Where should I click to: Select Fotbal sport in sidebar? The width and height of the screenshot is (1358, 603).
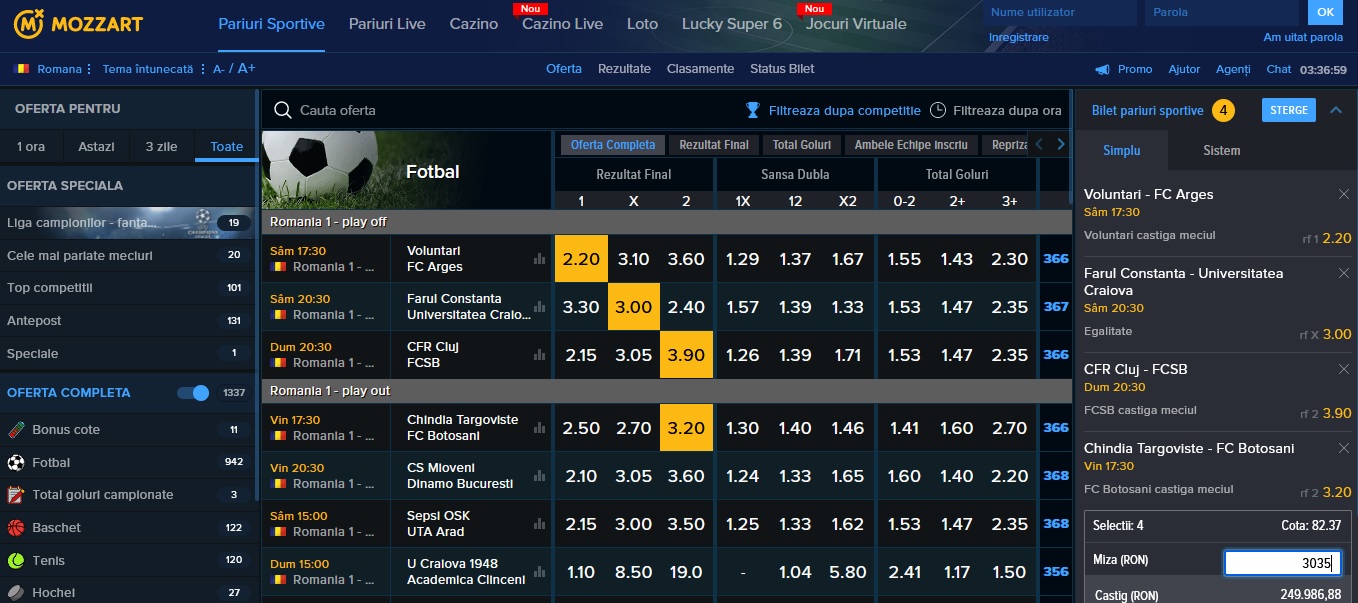pyautogui.click(x=128, y=462)
